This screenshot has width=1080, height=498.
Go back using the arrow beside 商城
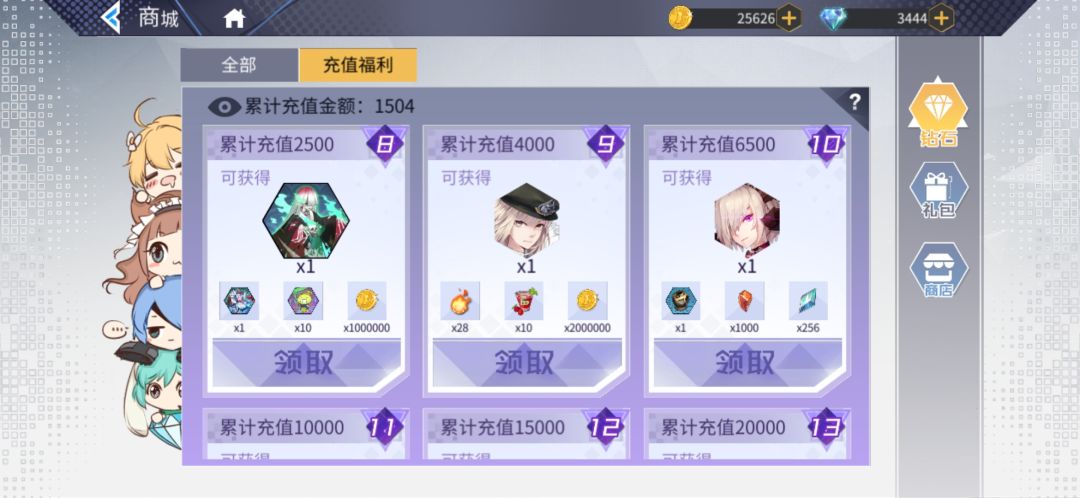(x=111, y=17)
